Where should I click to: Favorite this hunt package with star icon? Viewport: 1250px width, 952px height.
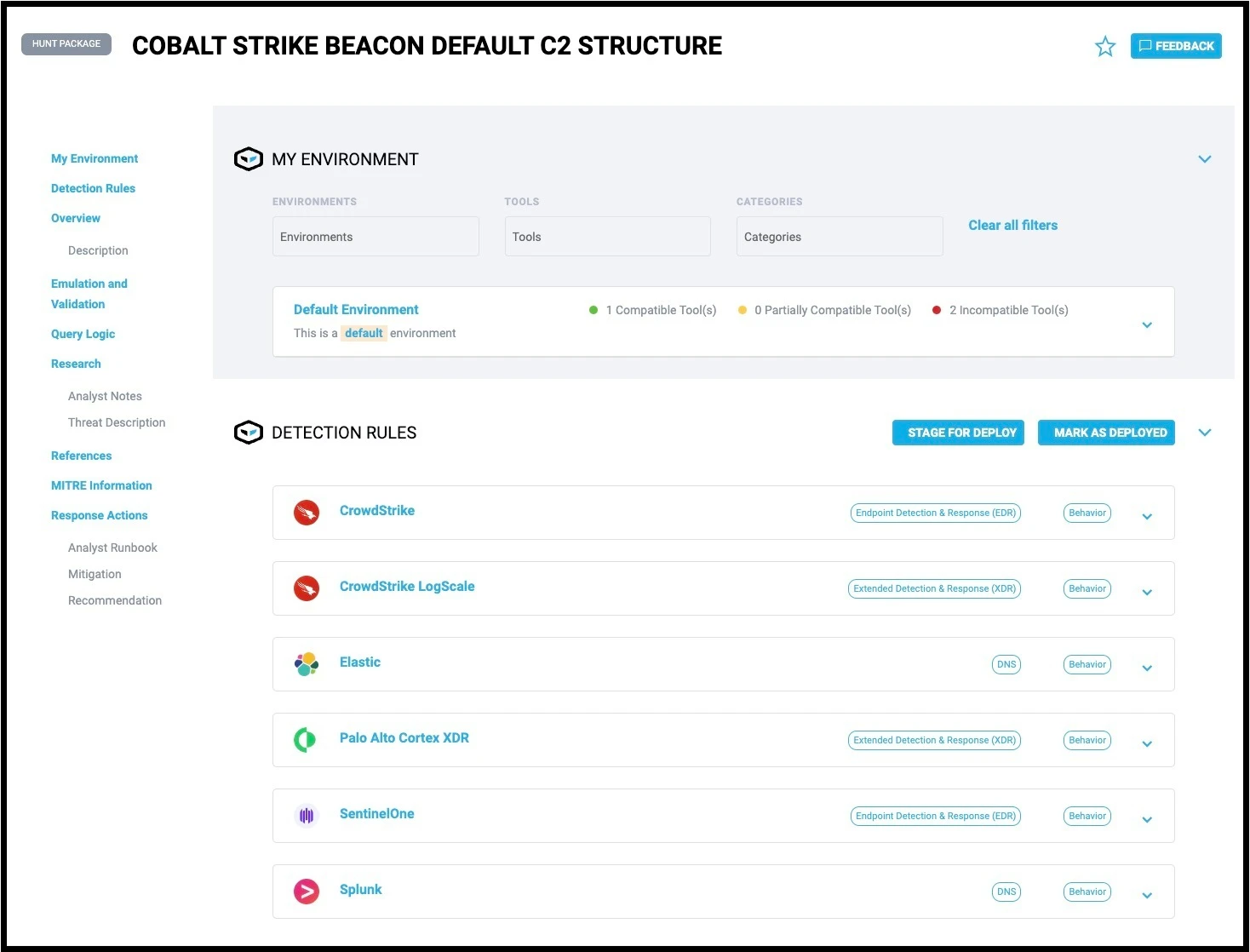(x=1105, y=46)
